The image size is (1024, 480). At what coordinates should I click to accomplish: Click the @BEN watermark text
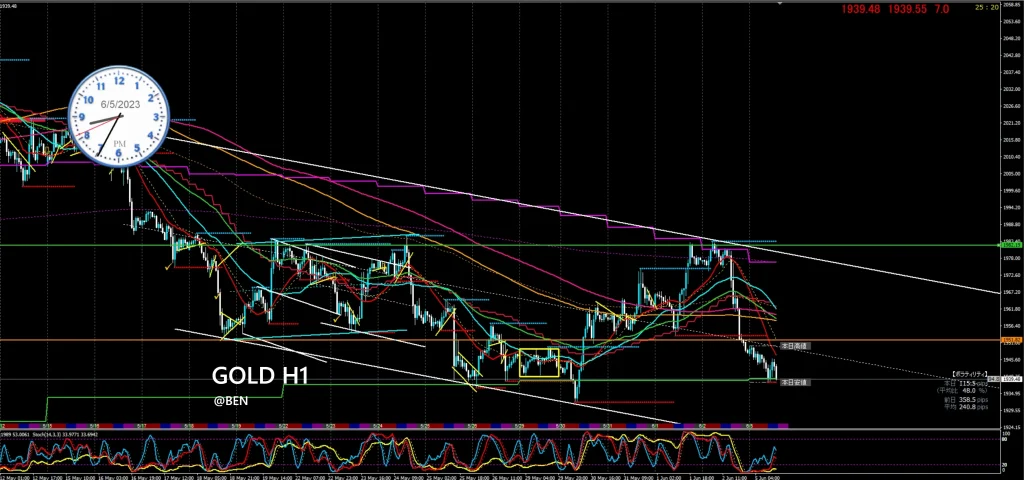pyautogui.click(x=229, y=402)
